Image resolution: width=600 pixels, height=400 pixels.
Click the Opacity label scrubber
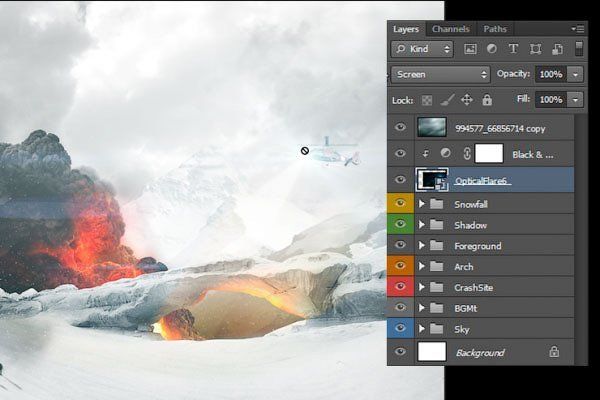(513, 74)
